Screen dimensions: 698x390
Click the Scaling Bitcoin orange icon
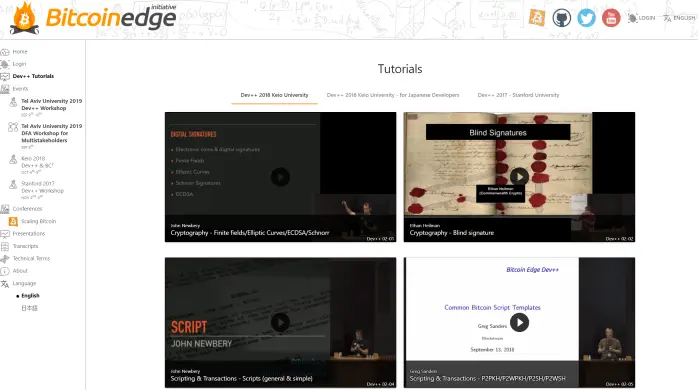click(13, 221)
